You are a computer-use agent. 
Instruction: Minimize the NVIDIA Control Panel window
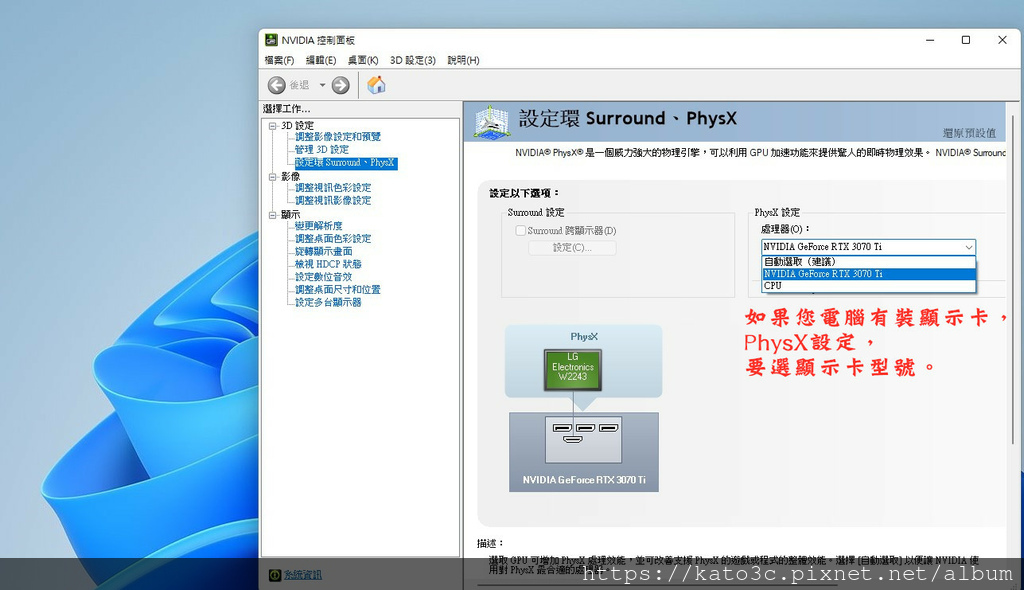point(930,40)
